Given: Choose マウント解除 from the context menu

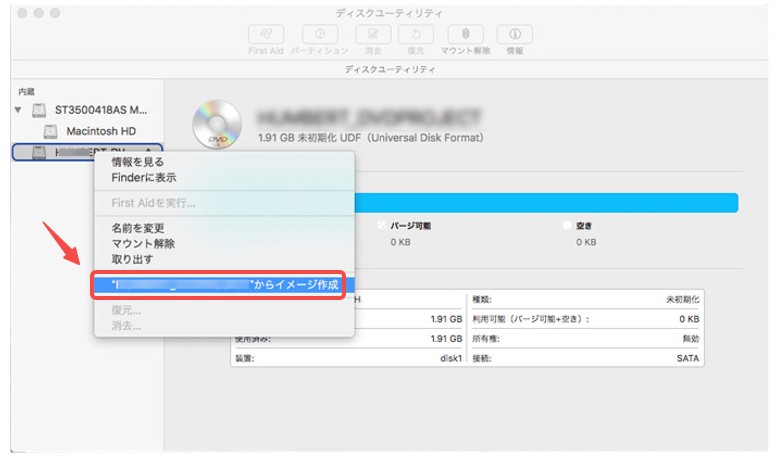Looking at the screenshot, I should point(143,244).
